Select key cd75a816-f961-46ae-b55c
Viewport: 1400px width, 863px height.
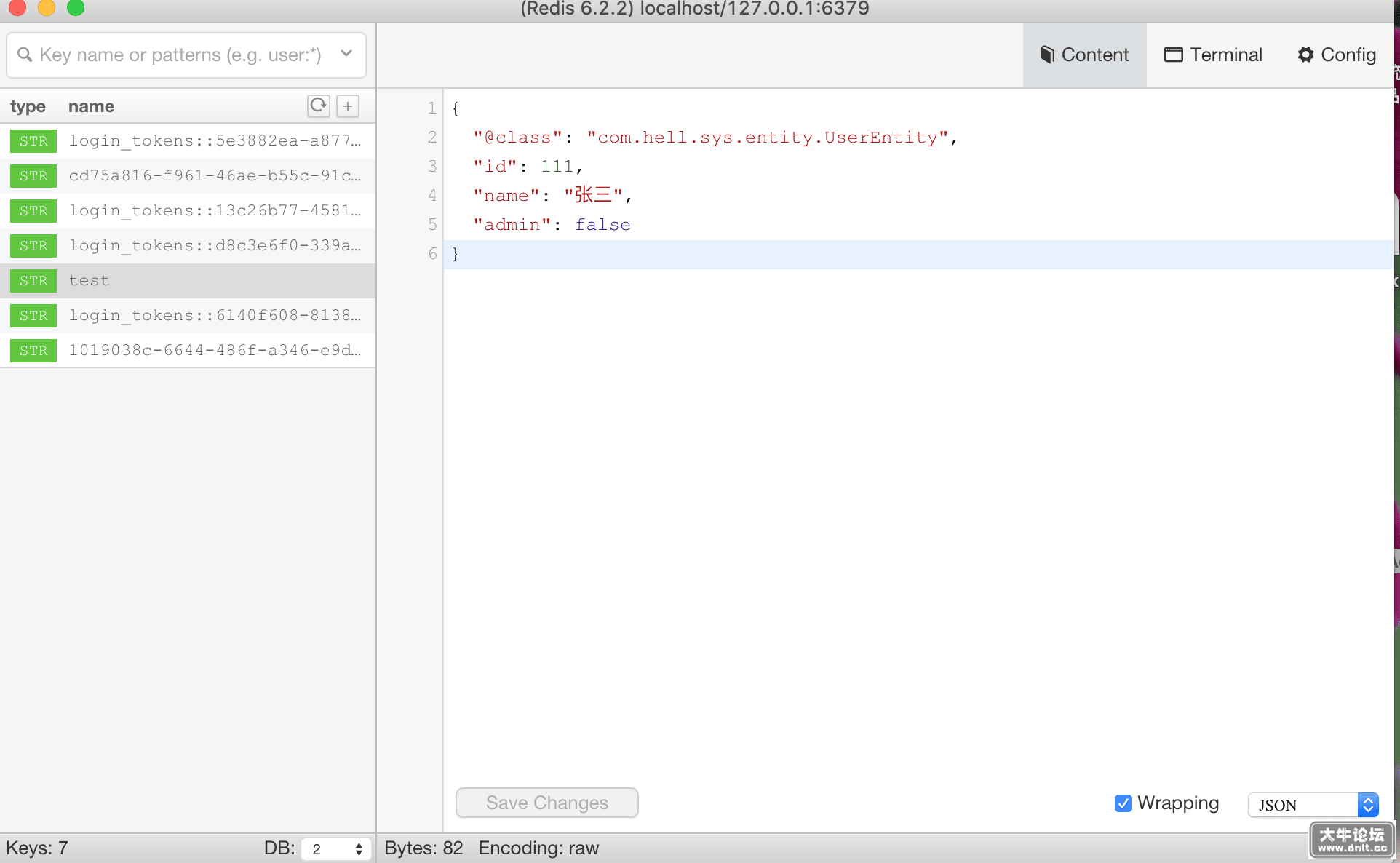tap(188, 176)
